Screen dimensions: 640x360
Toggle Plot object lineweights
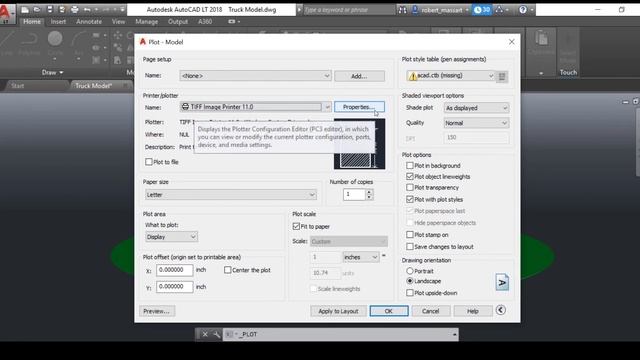pyautogui.click(x=410, y=177)
